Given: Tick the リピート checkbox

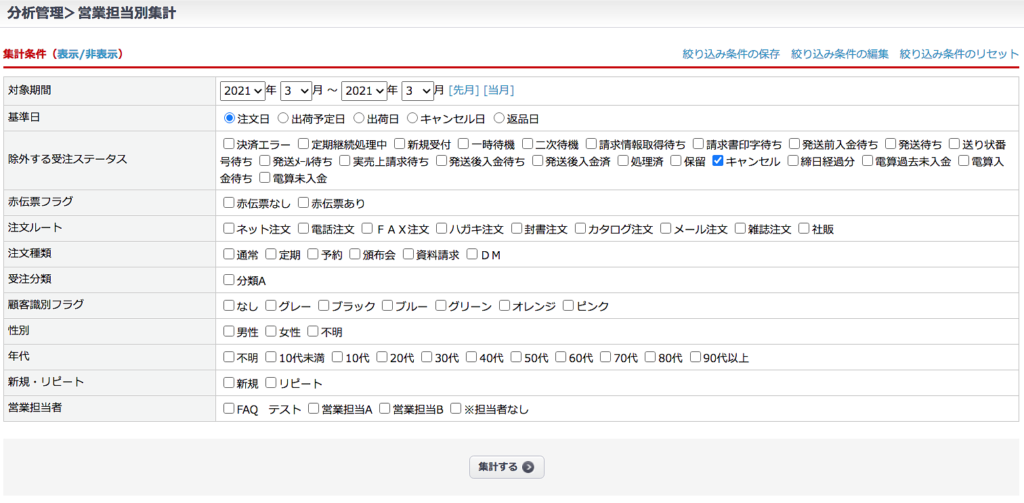Looking at the screenshot, I should [x=271, y=384].
